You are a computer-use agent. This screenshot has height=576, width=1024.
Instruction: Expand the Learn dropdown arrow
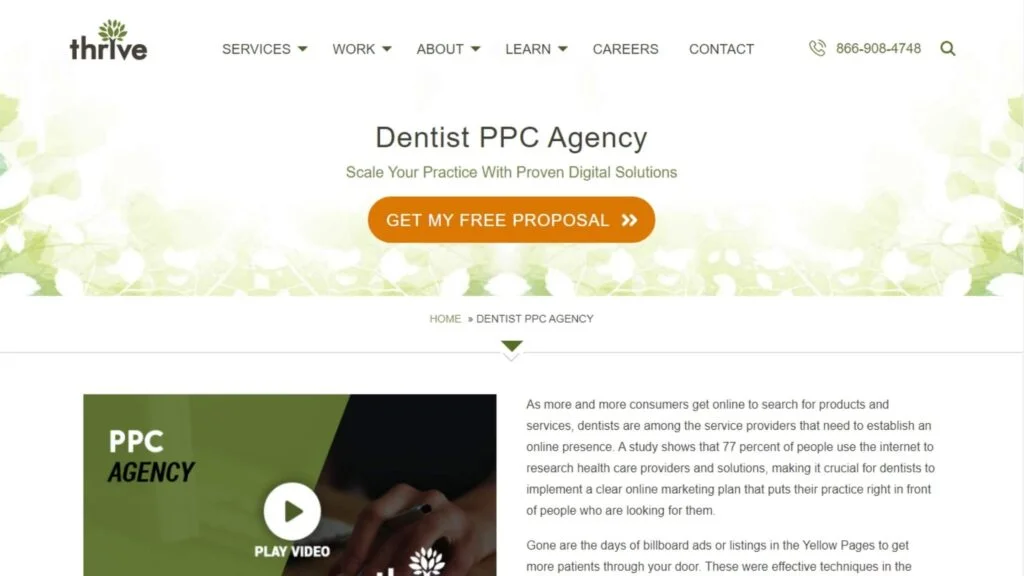[563, 49]
